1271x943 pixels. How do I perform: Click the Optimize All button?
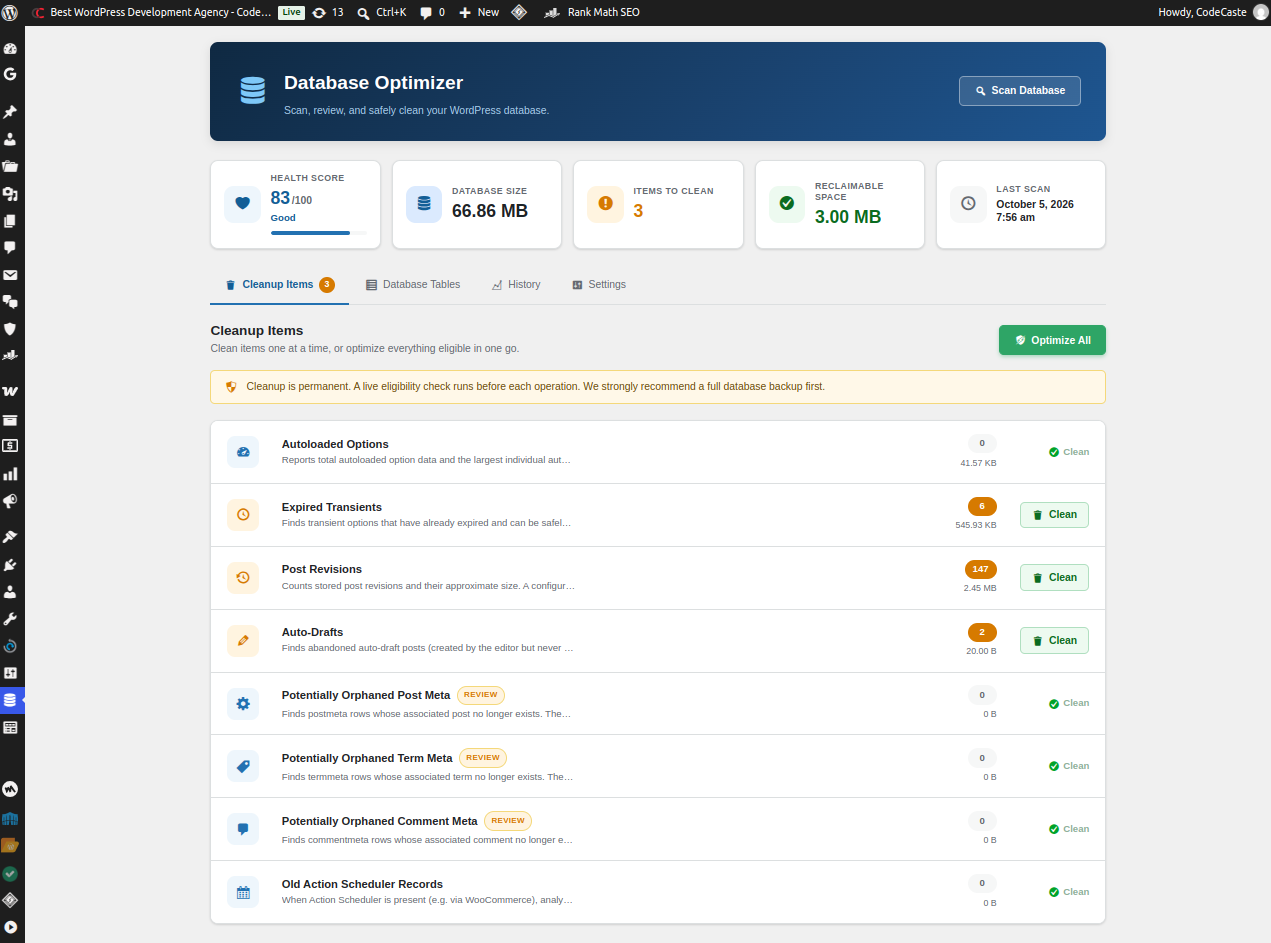coord(1052,340)
